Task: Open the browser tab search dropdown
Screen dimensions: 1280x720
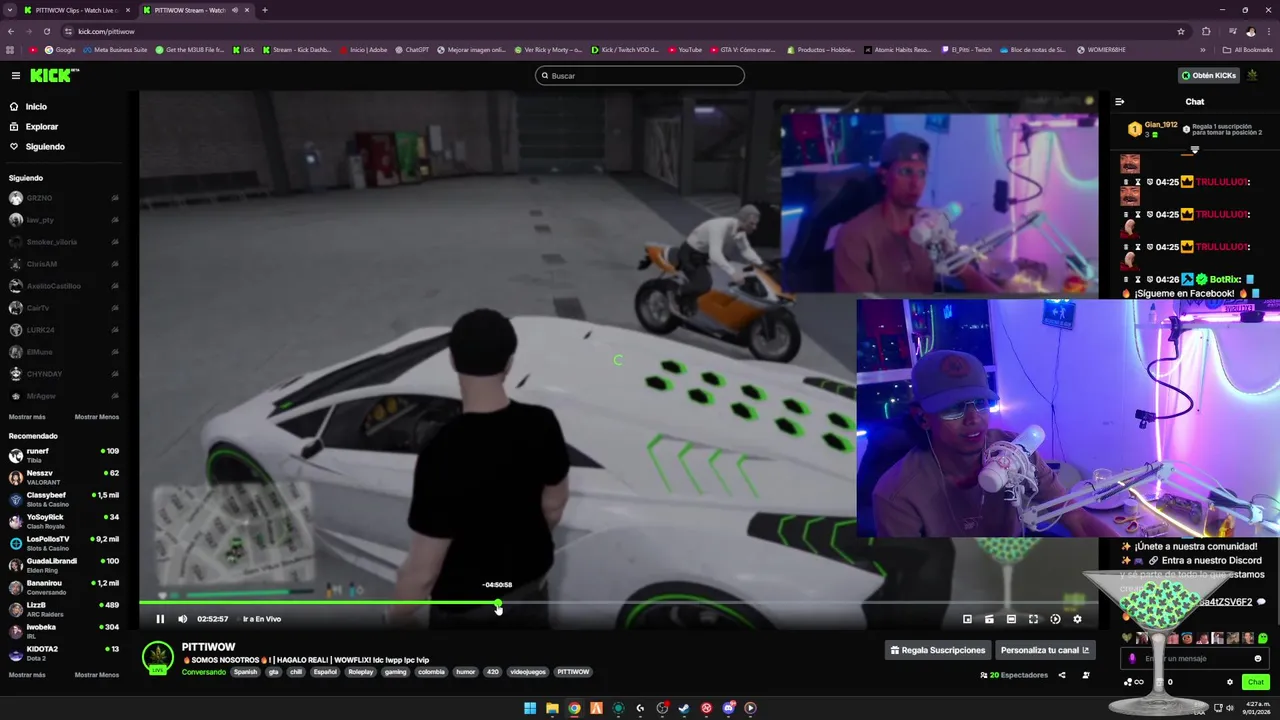Action: [x=9, y=10]
